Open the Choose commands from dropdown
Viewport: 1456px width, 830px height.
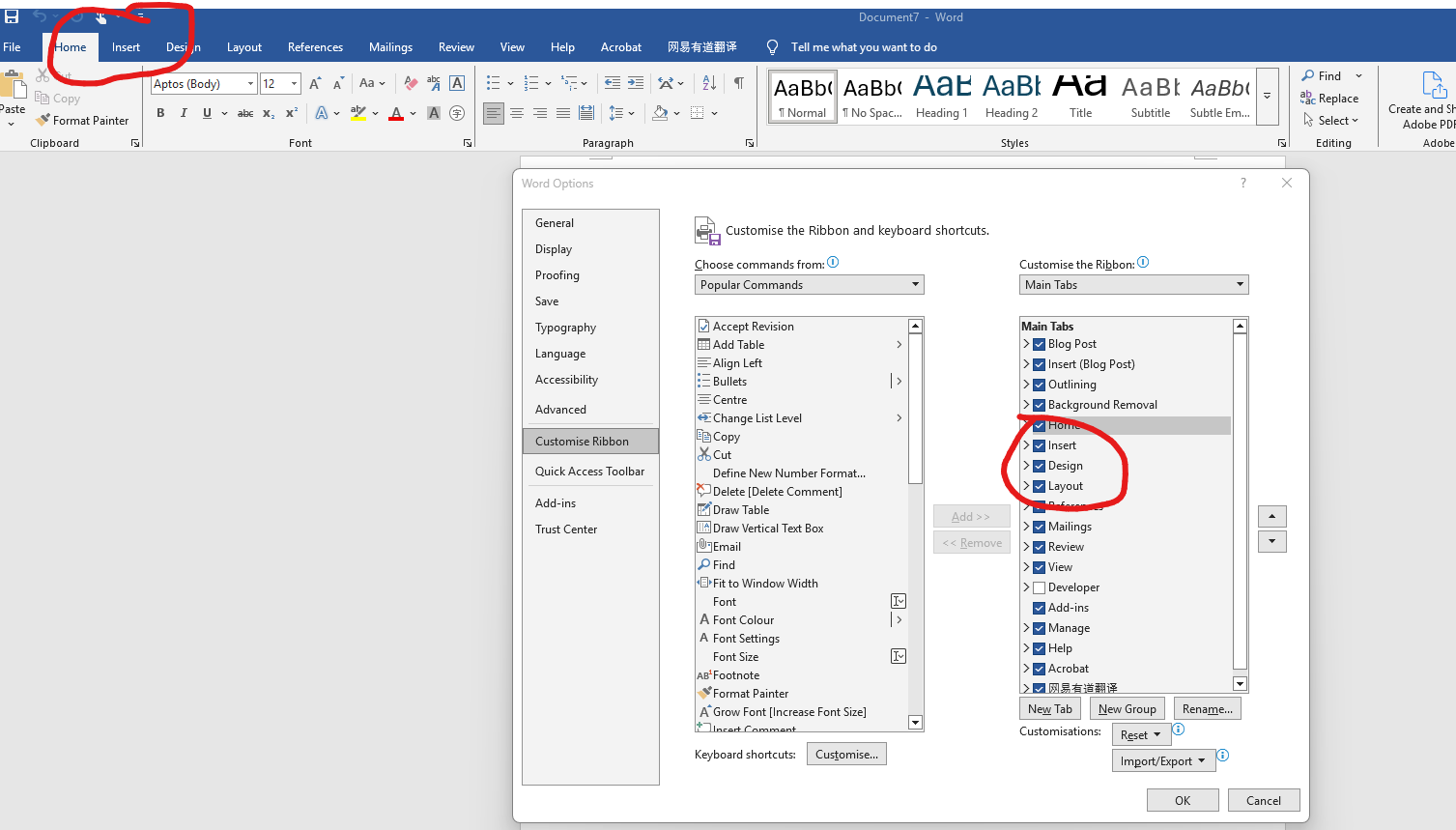(x=810, y=285)
